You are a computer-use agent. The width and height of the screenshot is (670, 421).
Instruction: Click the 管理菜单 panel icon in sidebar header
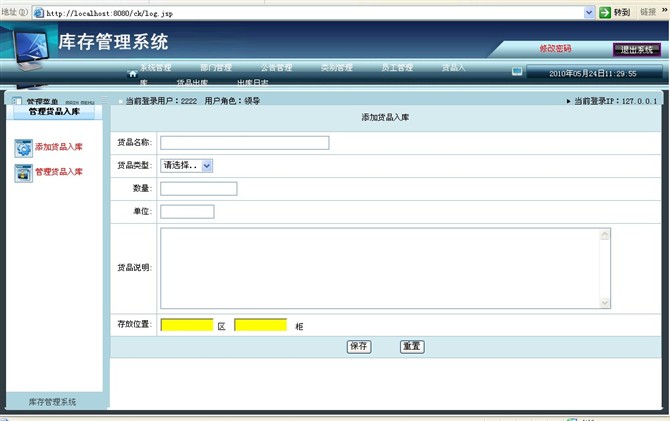point(17,101)
